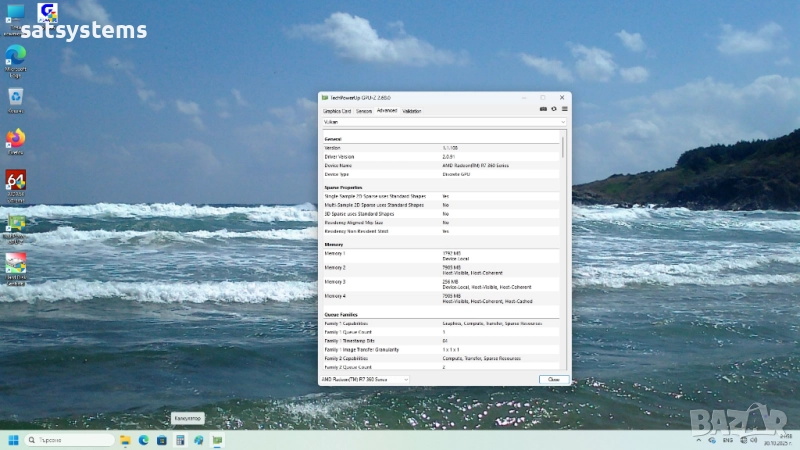800x450 pixels.
Task: Open the Recycle Bin desktop icon
Action: coord(16,98)
